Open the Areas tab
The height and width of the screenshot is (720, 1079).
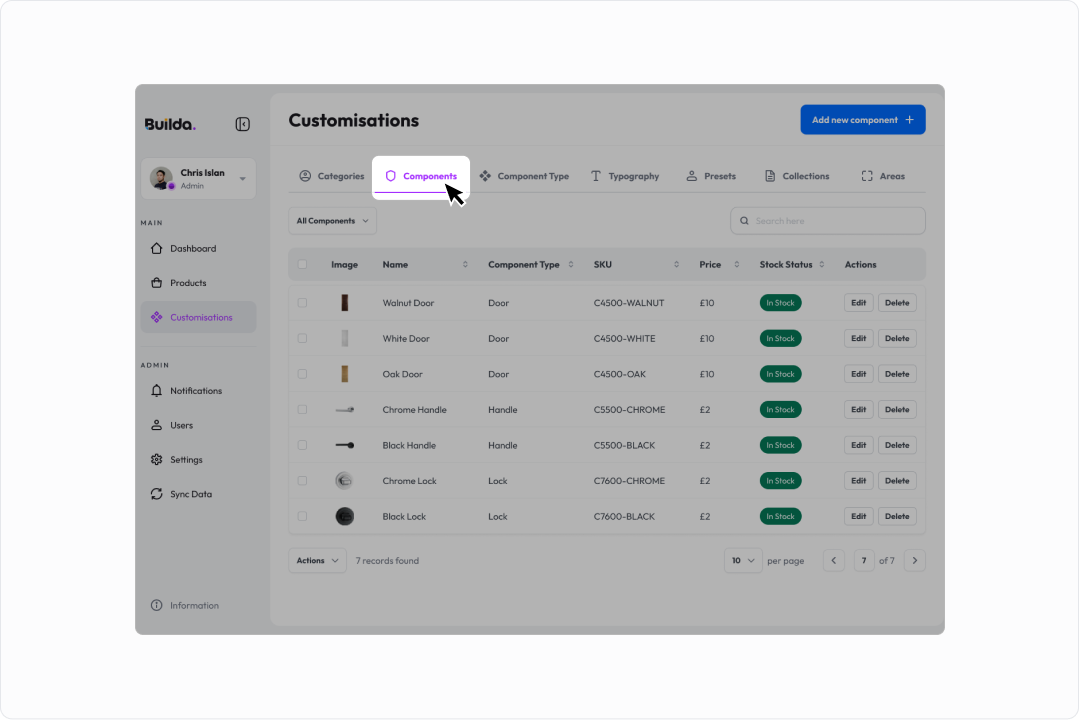point(883,176)
